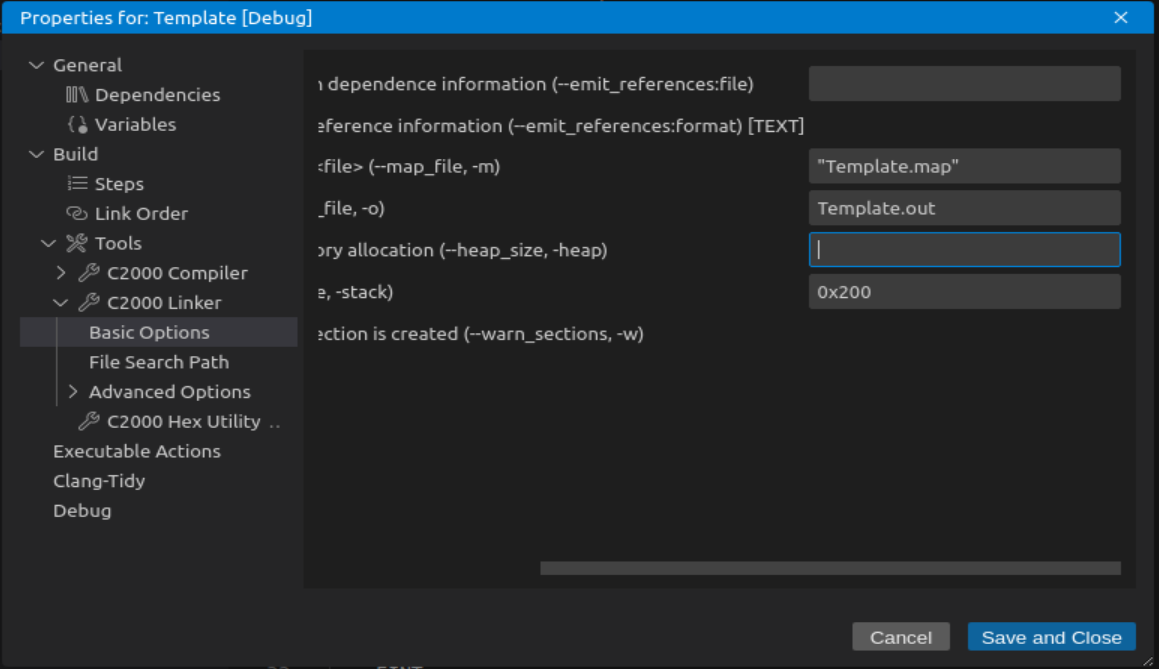Click the map file field "Template.map"
This screenshot has width=1159, height=669.
pyautogui.click(x=965, y=166)
